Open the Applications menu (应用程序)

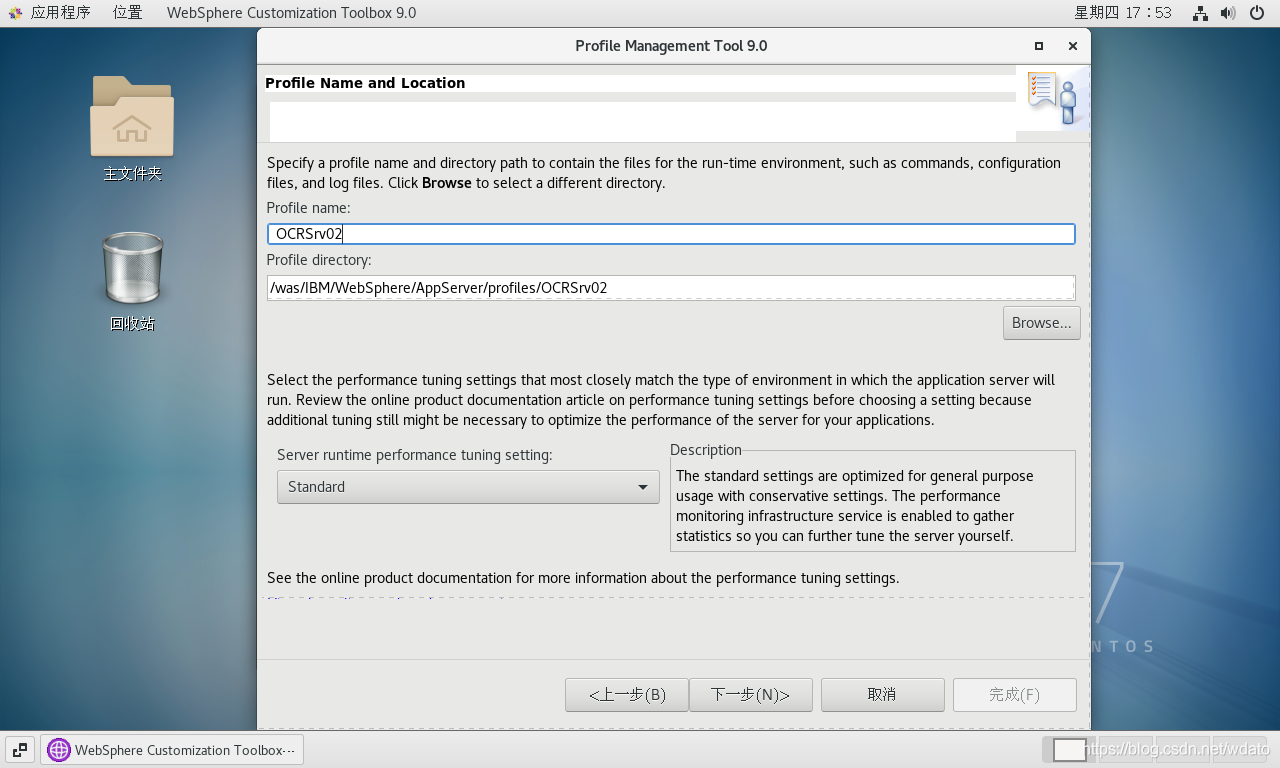click(x=60, y=13)
